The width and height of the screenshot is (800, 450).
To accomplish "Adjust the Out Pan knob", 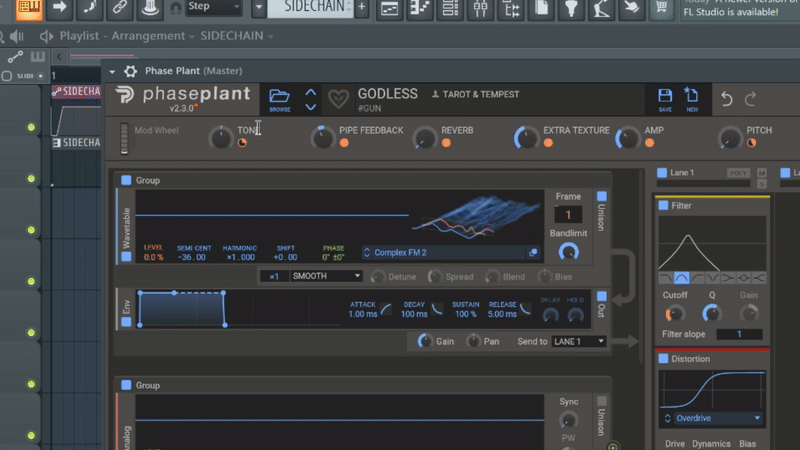I will [473, 341].
